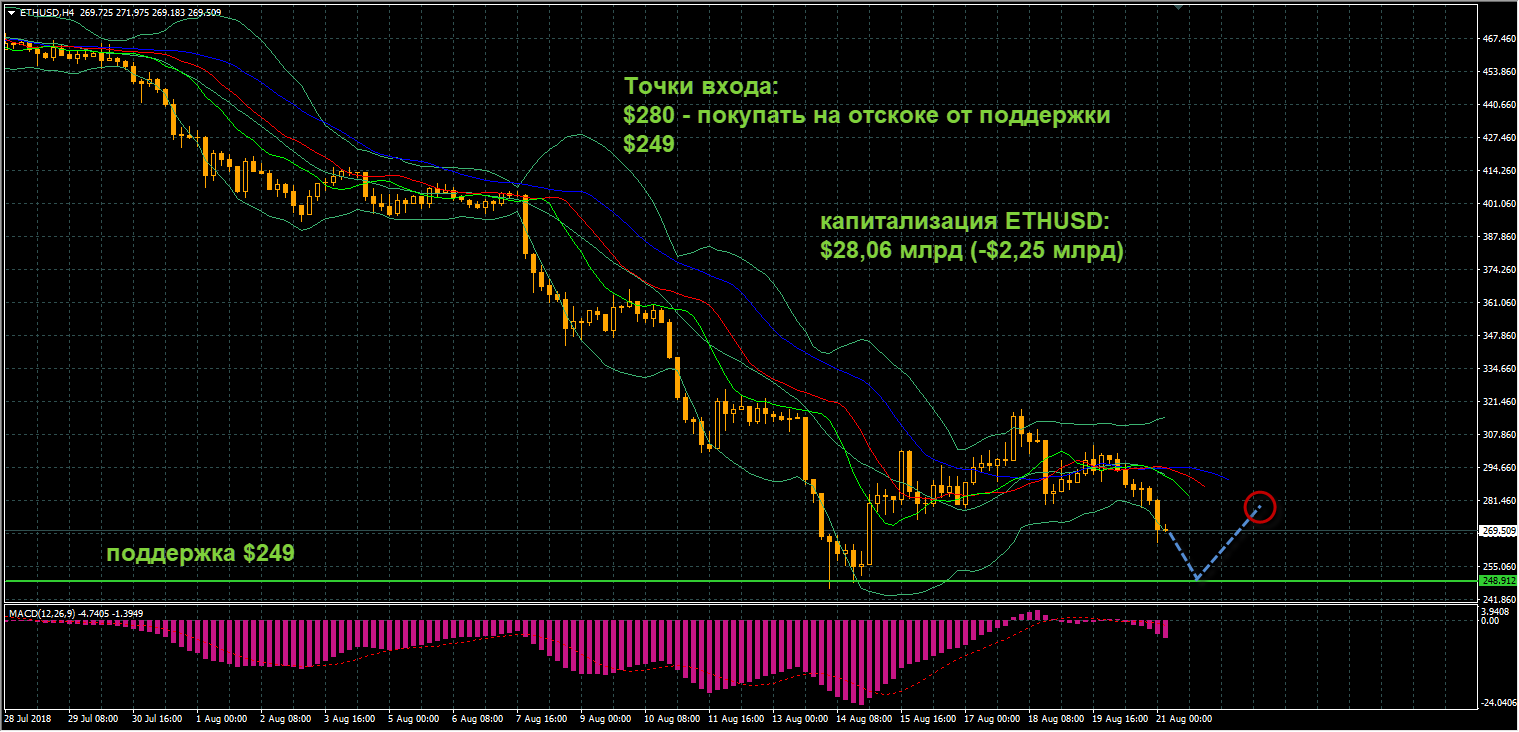The width and height of the screenshot is (1519, 732).
Task: Click the '3 Aug 16:00' time axis label
Action: [x=348, y=719]
